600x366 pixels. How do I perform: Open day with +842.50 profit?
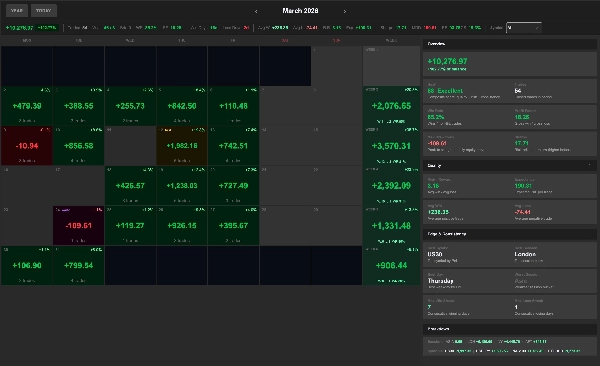[x=182, y=106]
